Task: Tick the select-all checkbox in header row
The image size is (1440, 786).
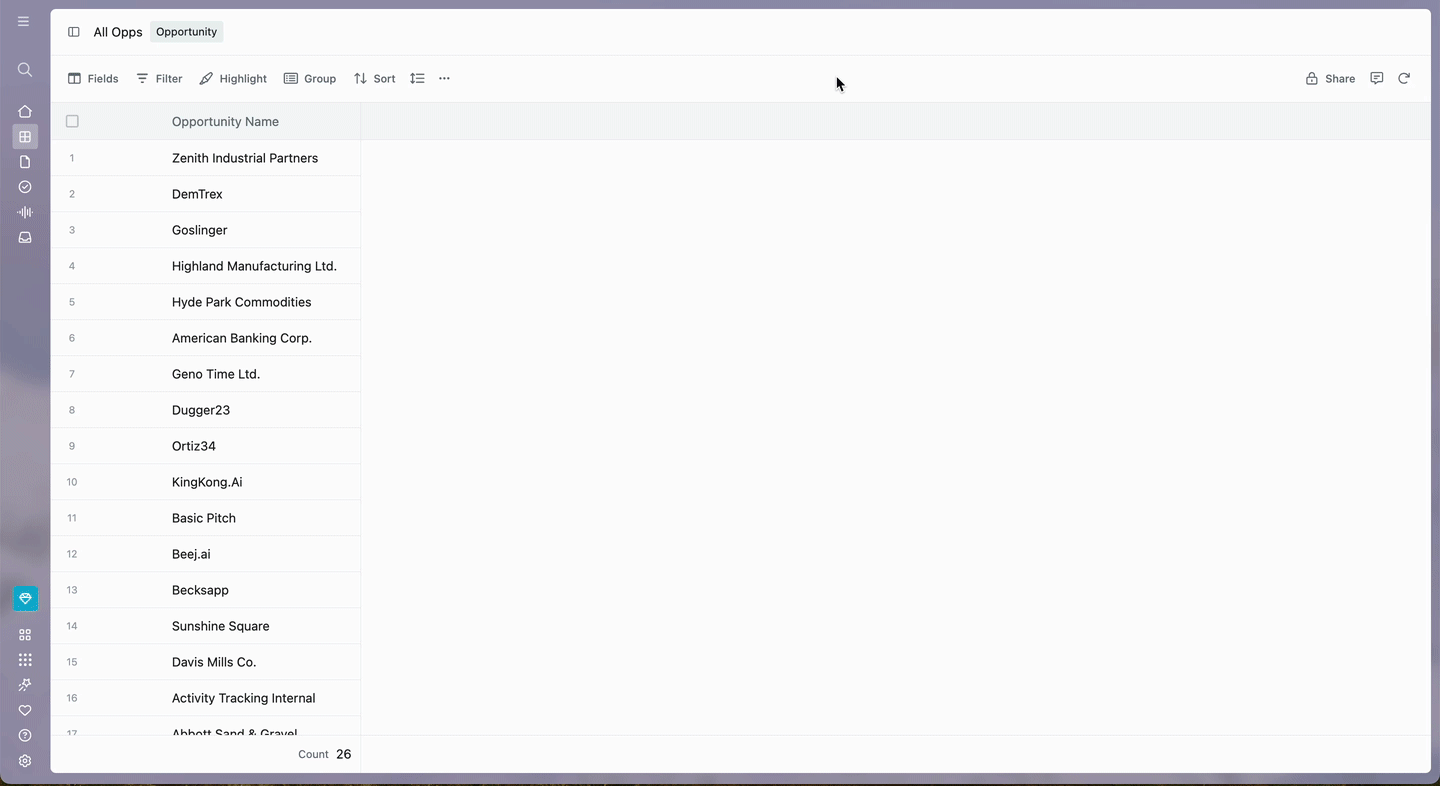Action: (x=72, y=121)
